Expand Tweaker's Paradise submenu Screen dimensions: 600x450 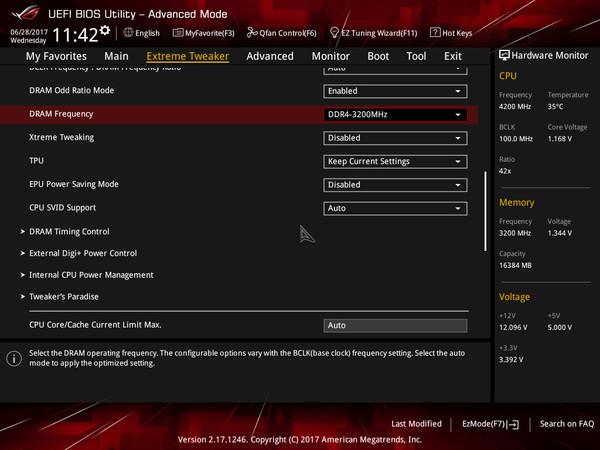pos(64,297)
